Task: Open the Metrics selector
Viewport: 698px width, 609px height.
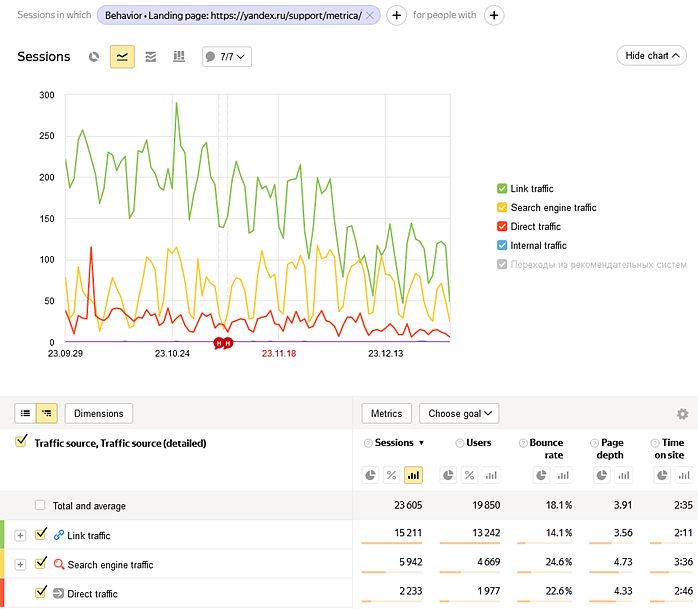Action: coord(386,413)
